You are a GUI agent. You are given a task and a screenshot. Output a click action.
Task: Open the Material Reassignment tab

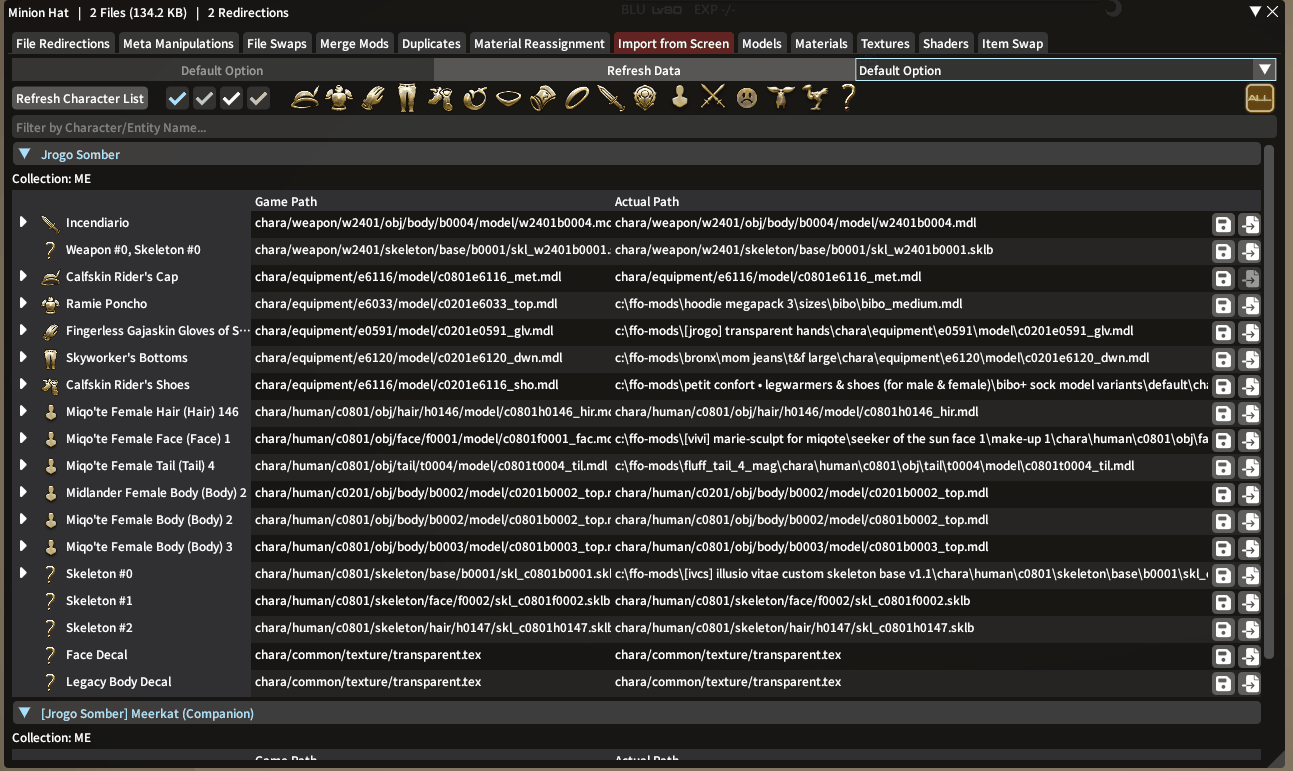coord(539,44)
